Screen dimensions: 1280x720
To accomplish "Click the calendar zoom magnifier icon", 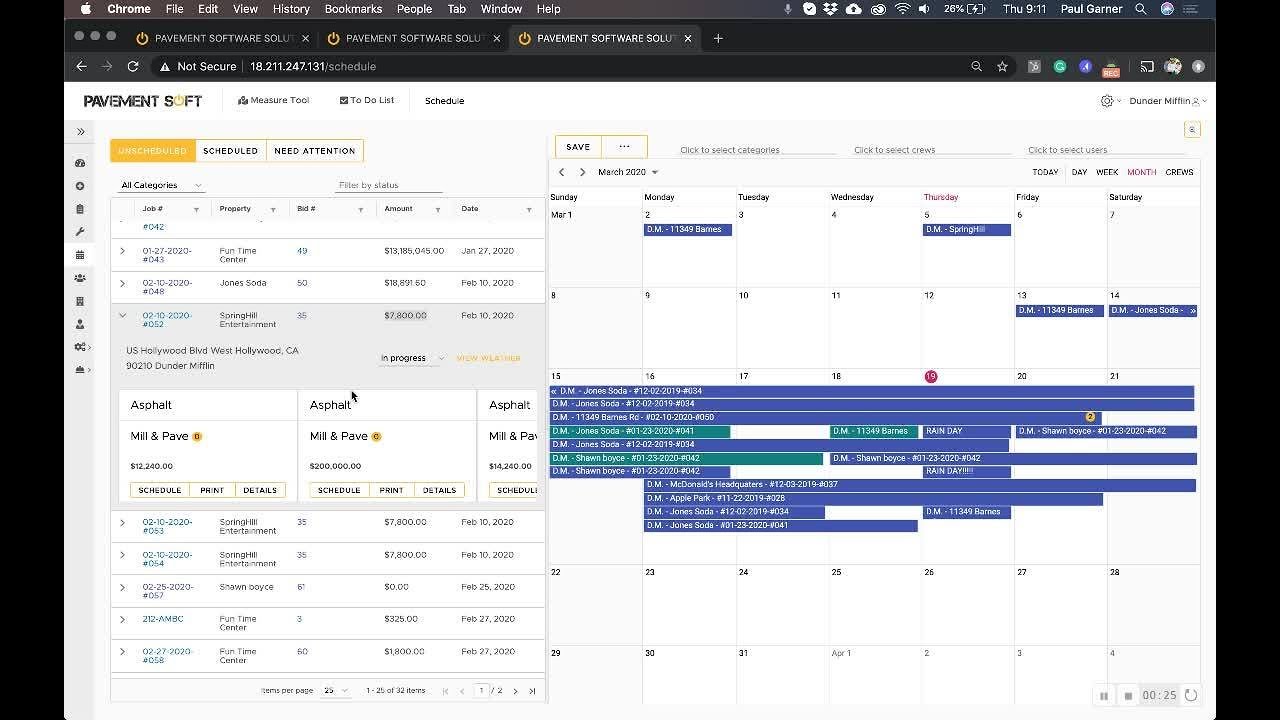I will point(1192,130).
